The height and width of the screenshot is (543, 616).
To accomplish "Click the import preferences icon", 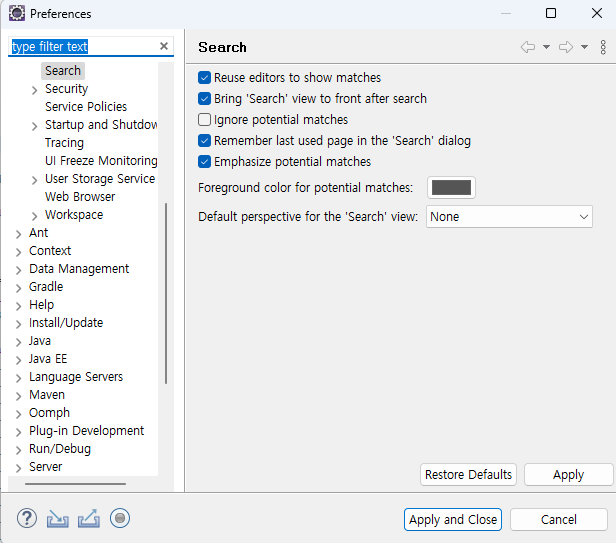I will click(x=57, y=519).
